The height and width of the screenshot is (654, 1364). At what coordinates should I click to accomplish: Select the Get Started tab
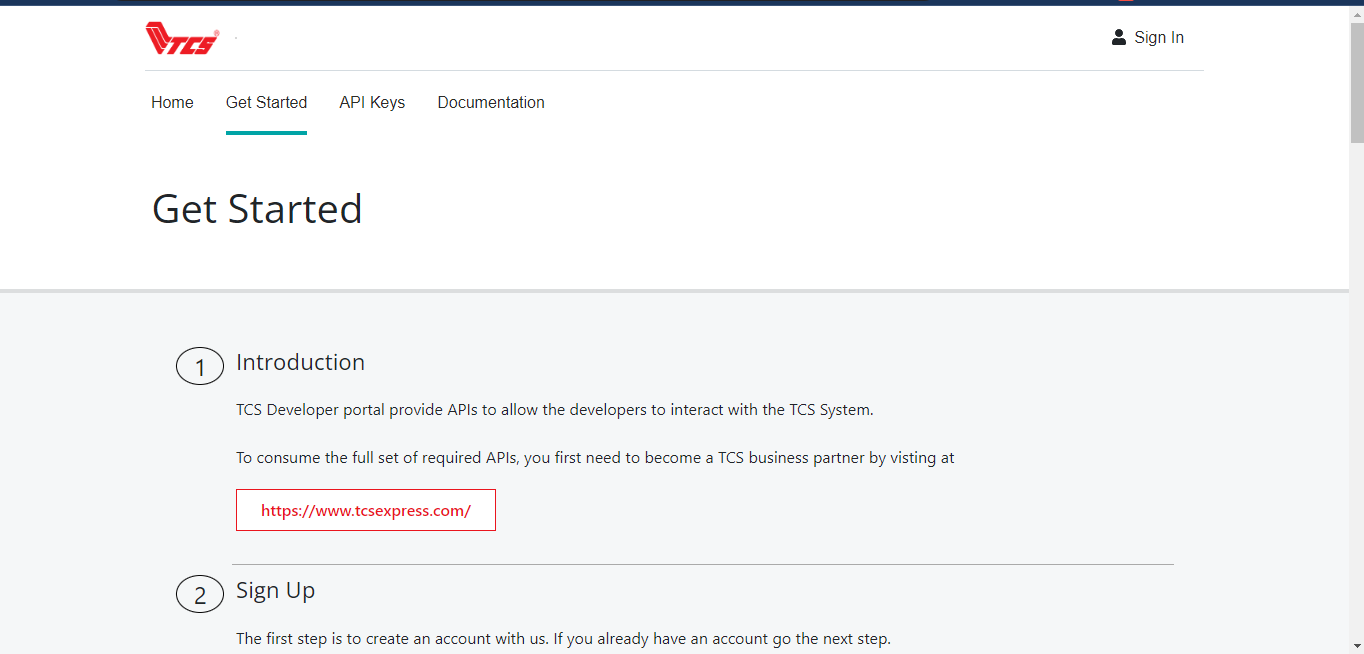tap(266, 103)
